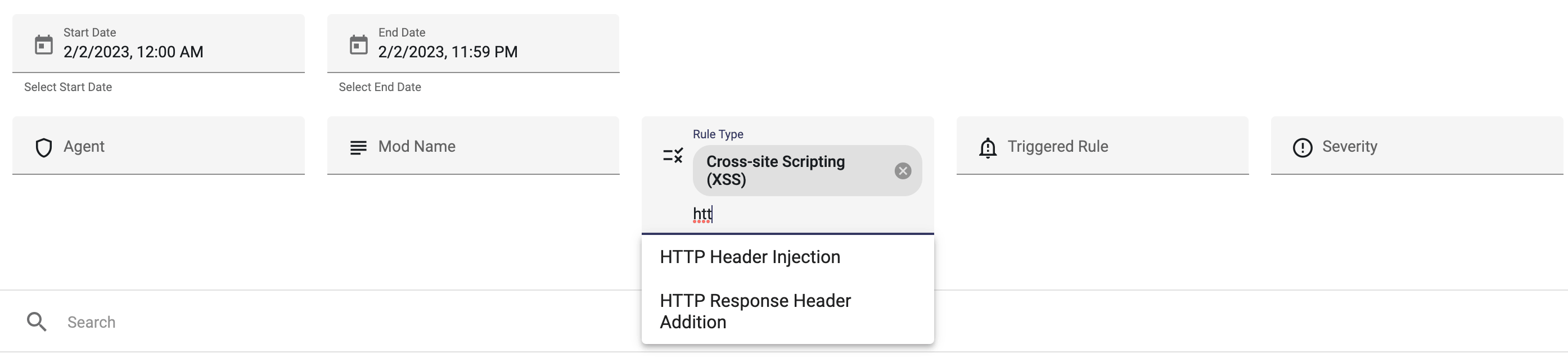Click the shield icon beside Agent

coord(44,147)
